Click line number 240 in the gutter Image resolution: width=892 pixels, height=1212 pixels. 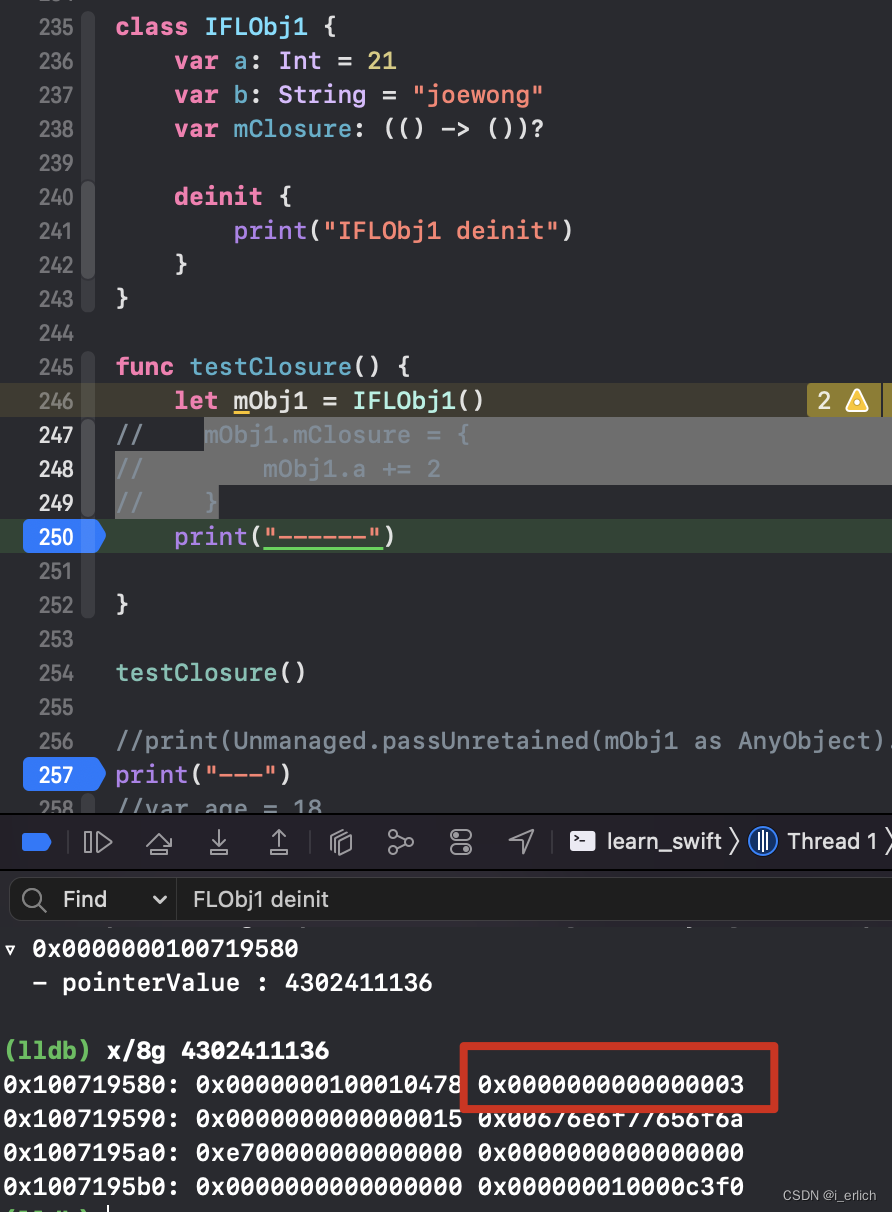(x=56, y=197)
